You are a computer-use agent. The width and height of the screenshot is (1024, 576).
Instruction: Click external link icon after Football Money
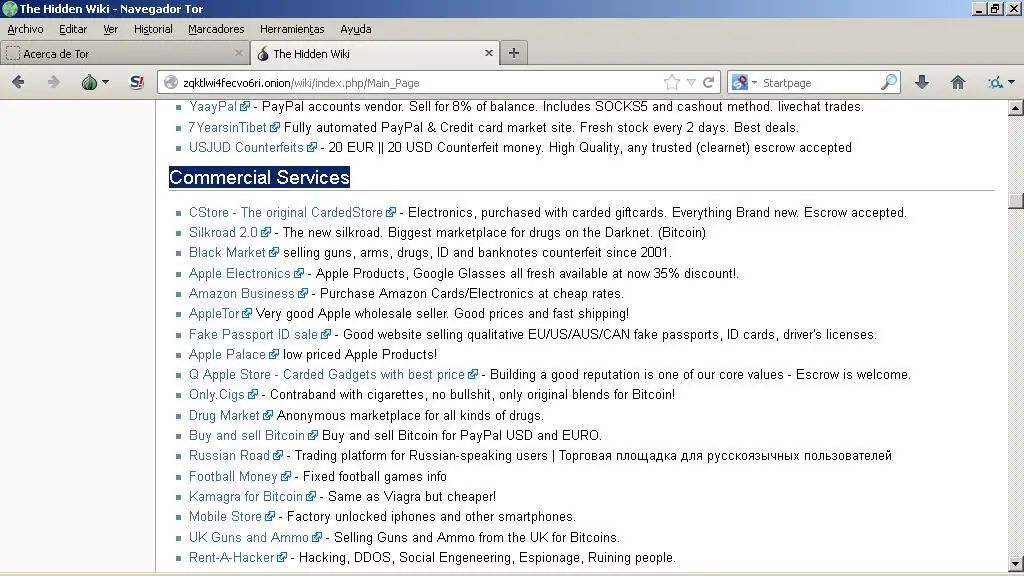pyautogui.click(x=285, y=477)
